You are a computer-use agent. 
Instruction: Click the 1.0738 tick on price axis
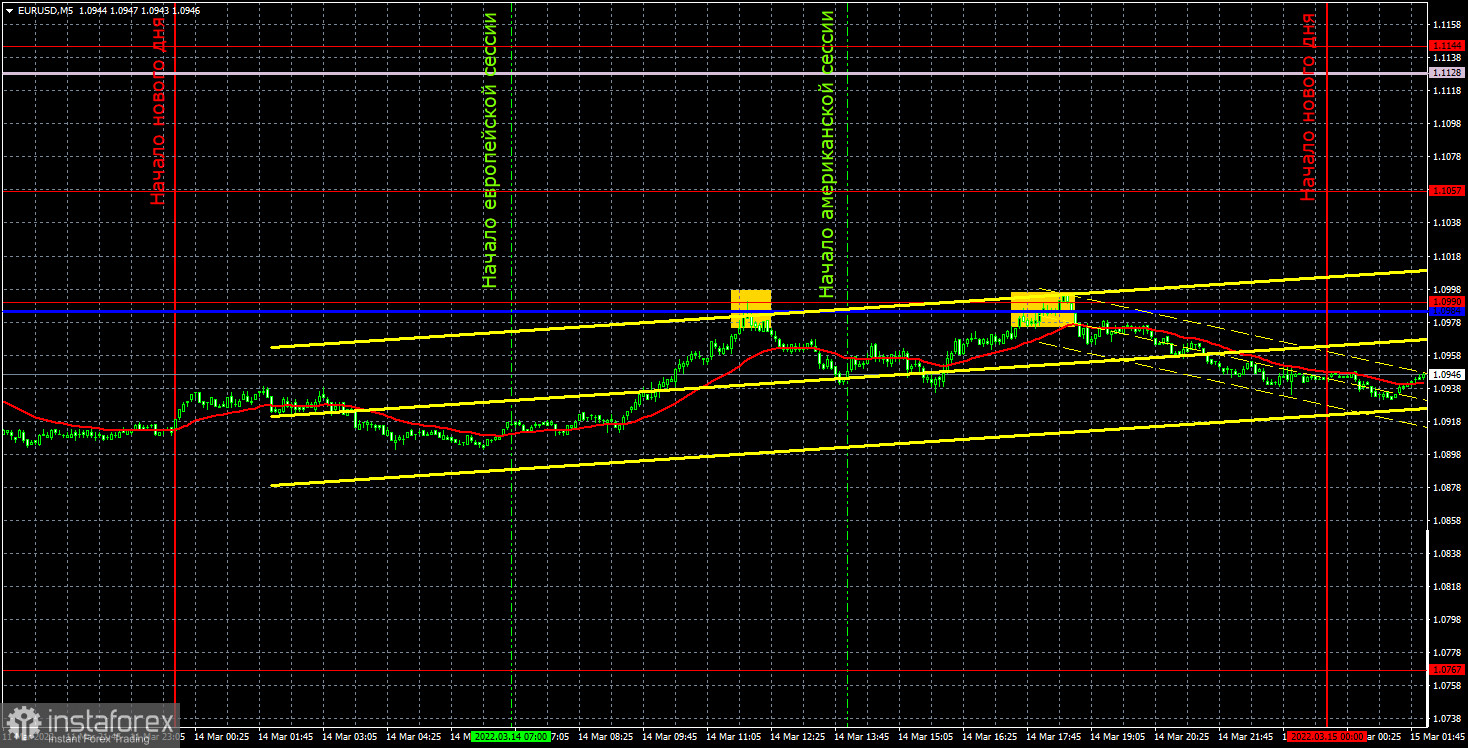1446,719
